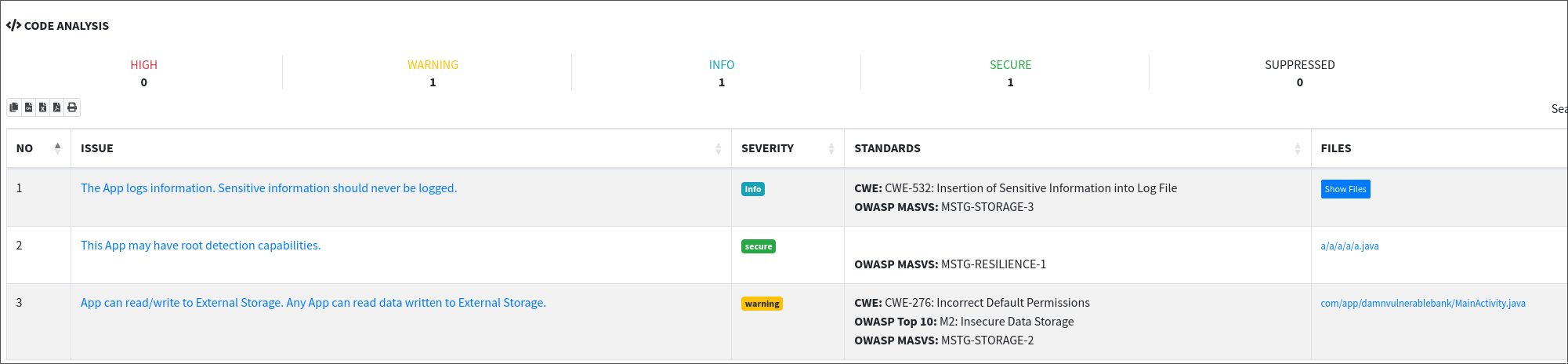The height and width of the screenshot is (364, 1568).
Task: Click the green secure severity badge
Action: (759, 246)
